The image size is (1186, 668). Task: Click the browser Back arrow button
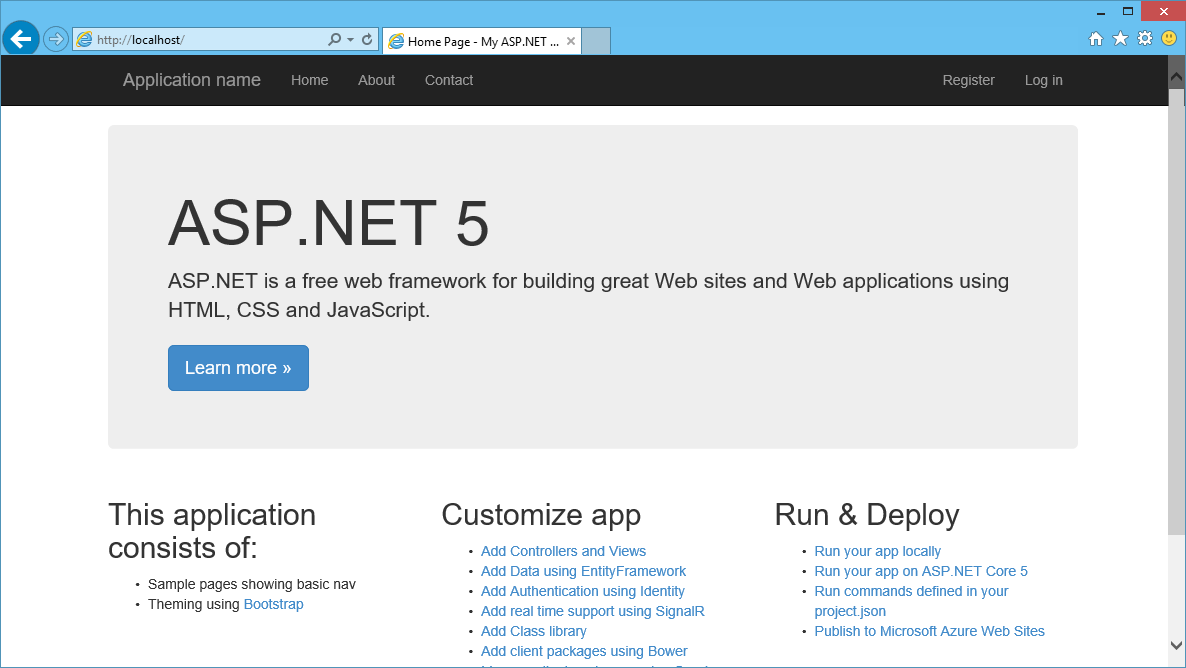pyautogui.click(x=21, y=39)
